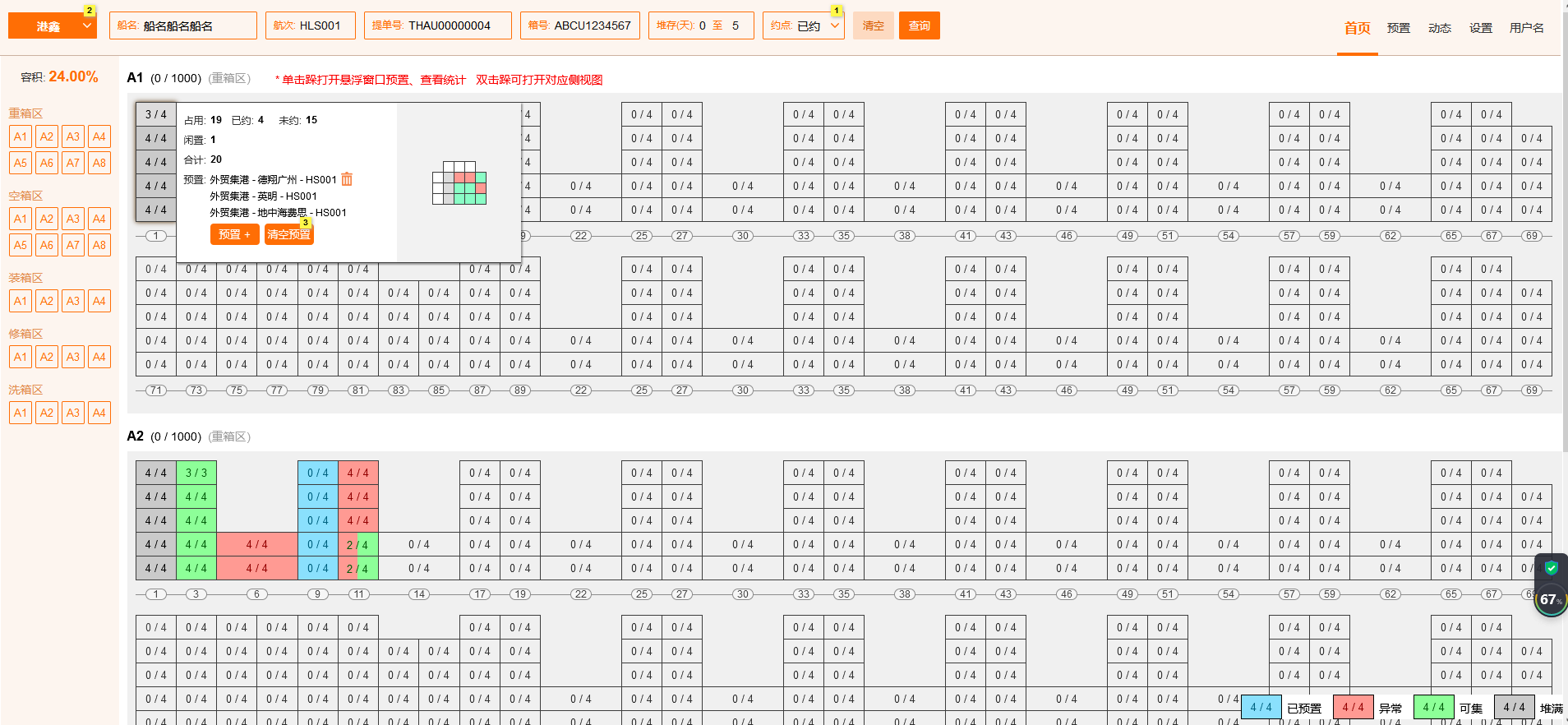Focus the 船名 input field
The height and width of the screenshot is (725, 1568).
tap(183, 25)
